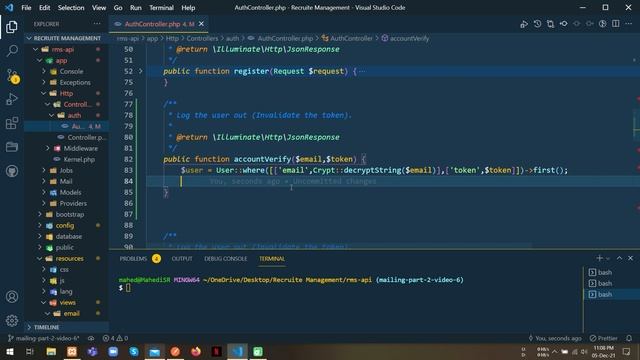This screenshot has width=640, height=360.
Task: Expand the Middleware folder
Action: [80, 149]
